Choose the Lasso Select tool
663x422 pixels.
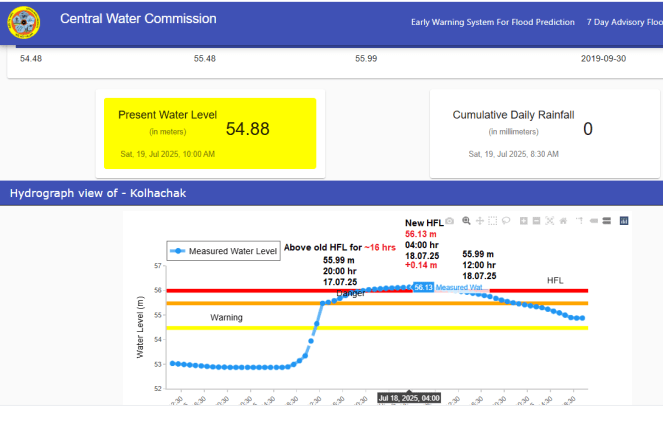coord(507,220)
